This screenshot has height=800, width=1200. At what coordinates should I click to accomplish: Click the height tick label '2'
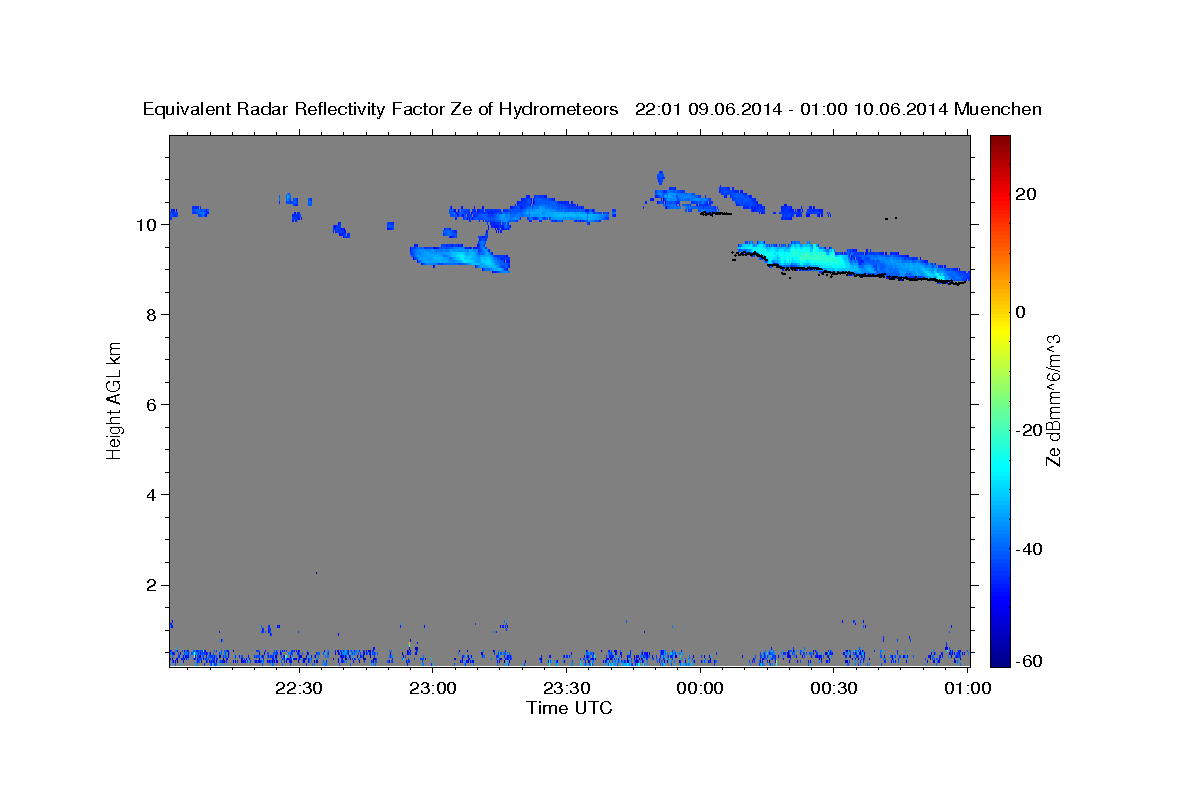click(149, 585)
